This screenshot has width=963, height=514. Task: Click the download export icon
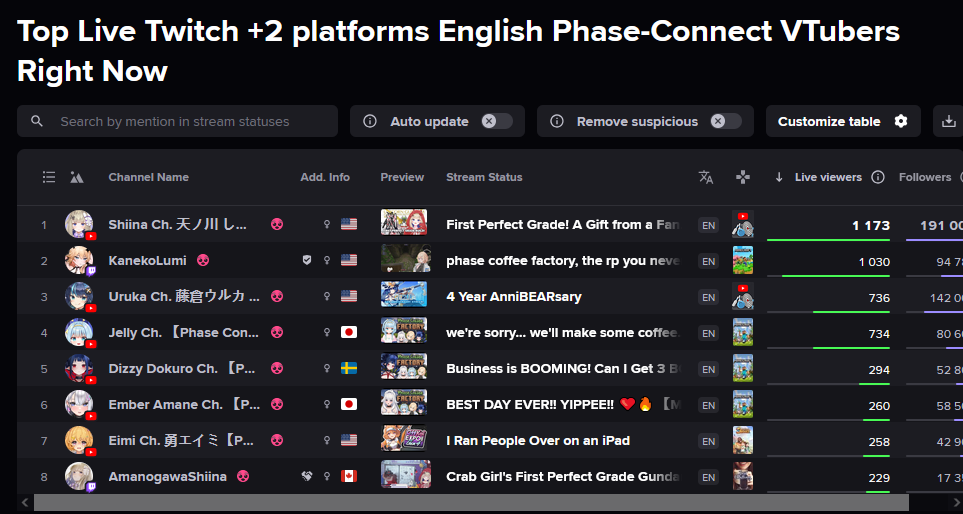click(949, 121)
